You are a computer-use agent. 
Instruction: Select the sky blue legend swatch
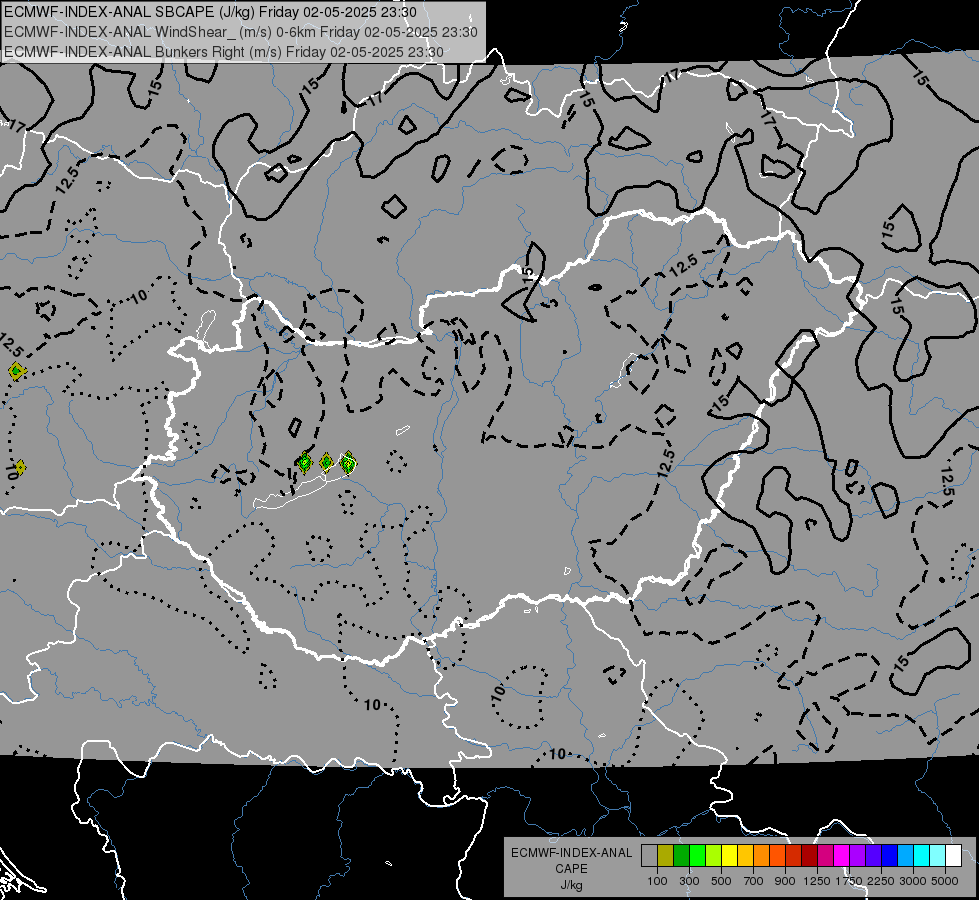[905, 856]
